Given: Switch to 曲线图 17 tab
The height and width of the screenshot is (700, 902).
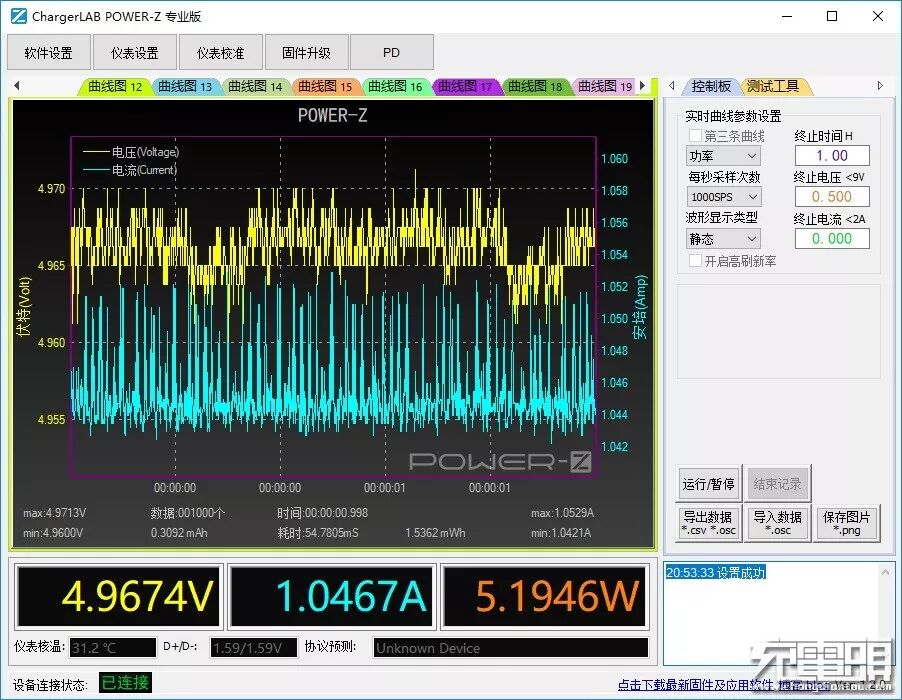Looking at the screenshot, I should click(x=465, y=86).
